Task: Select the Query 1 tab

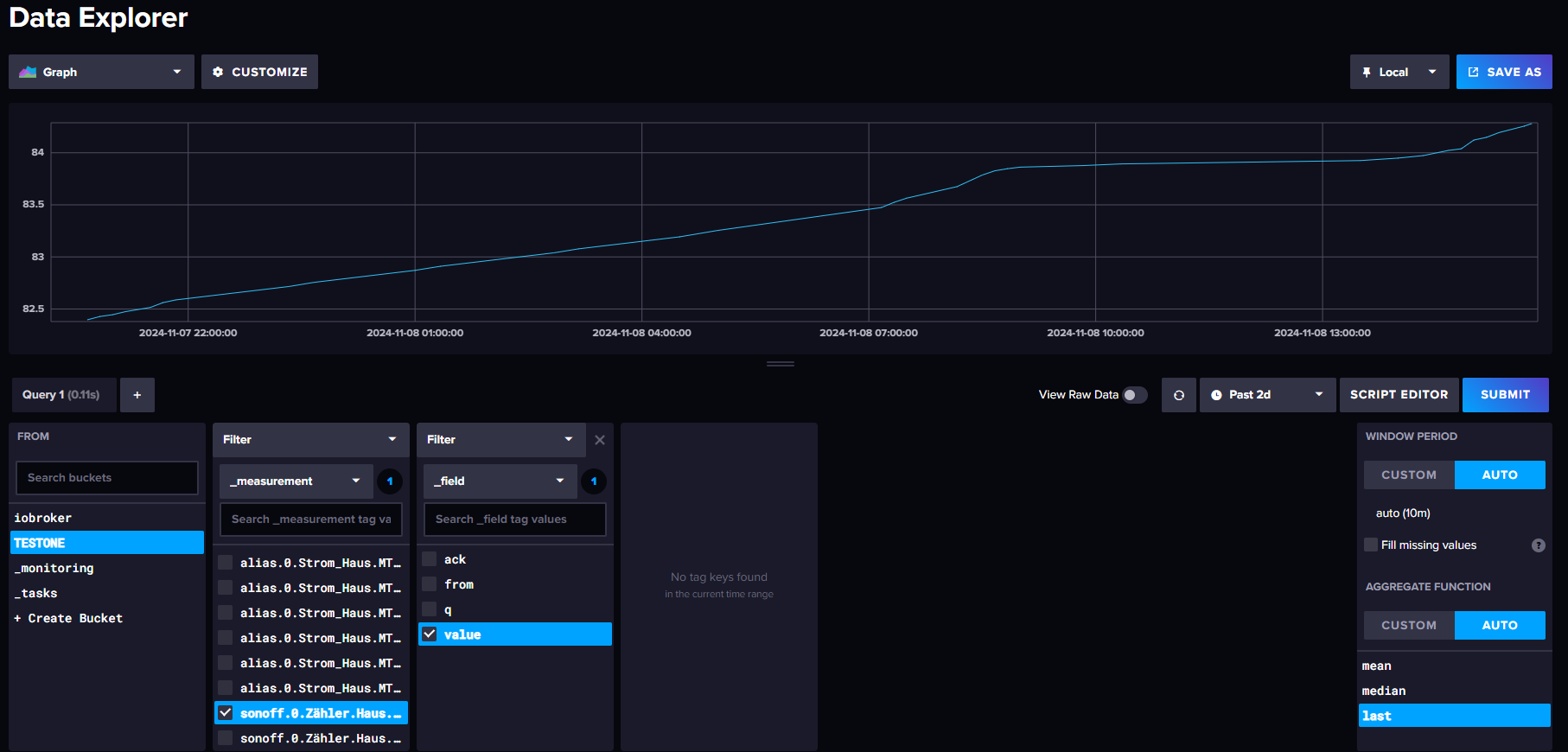Action: click(64, 395)
